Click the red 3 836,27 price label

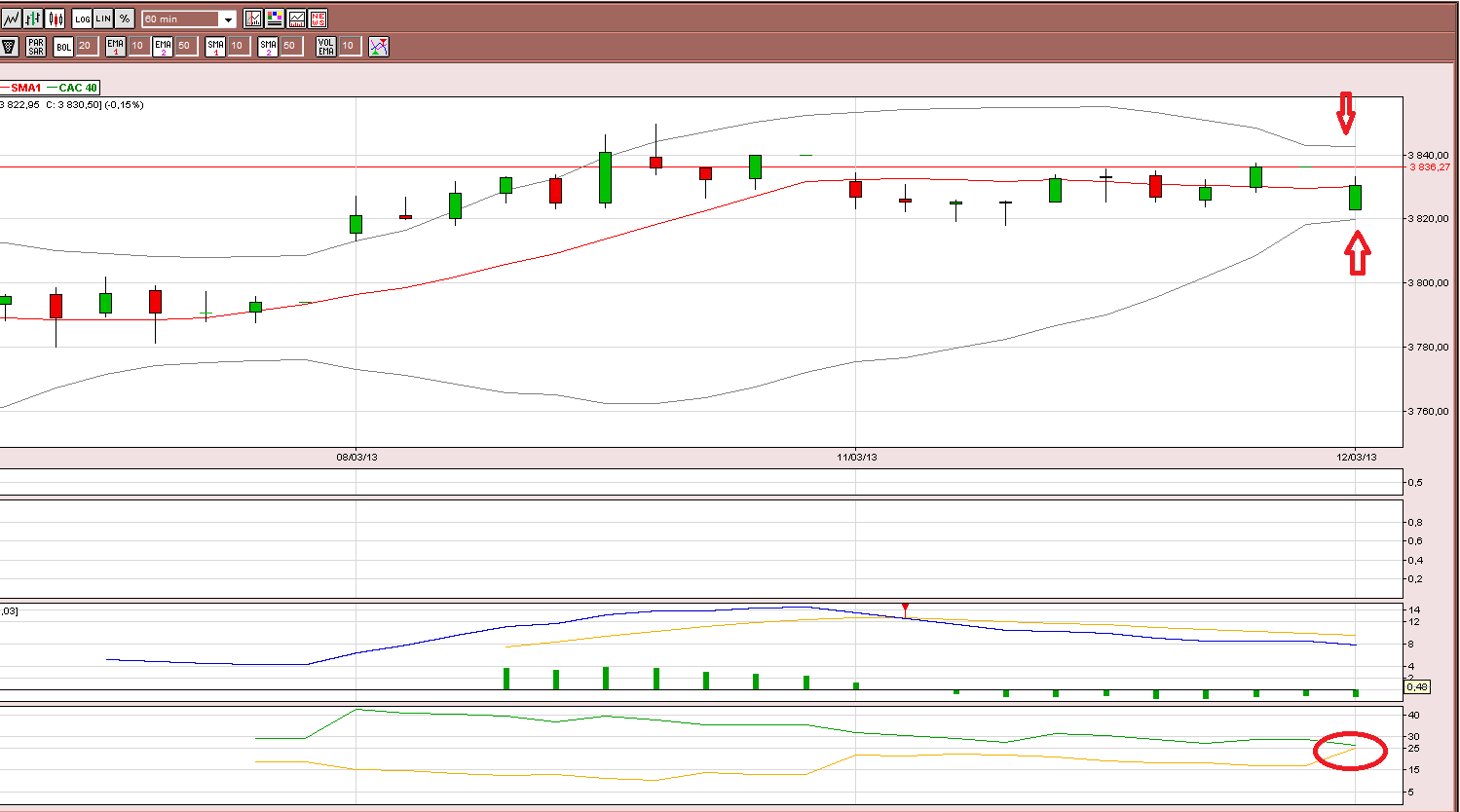point(1430,167)
